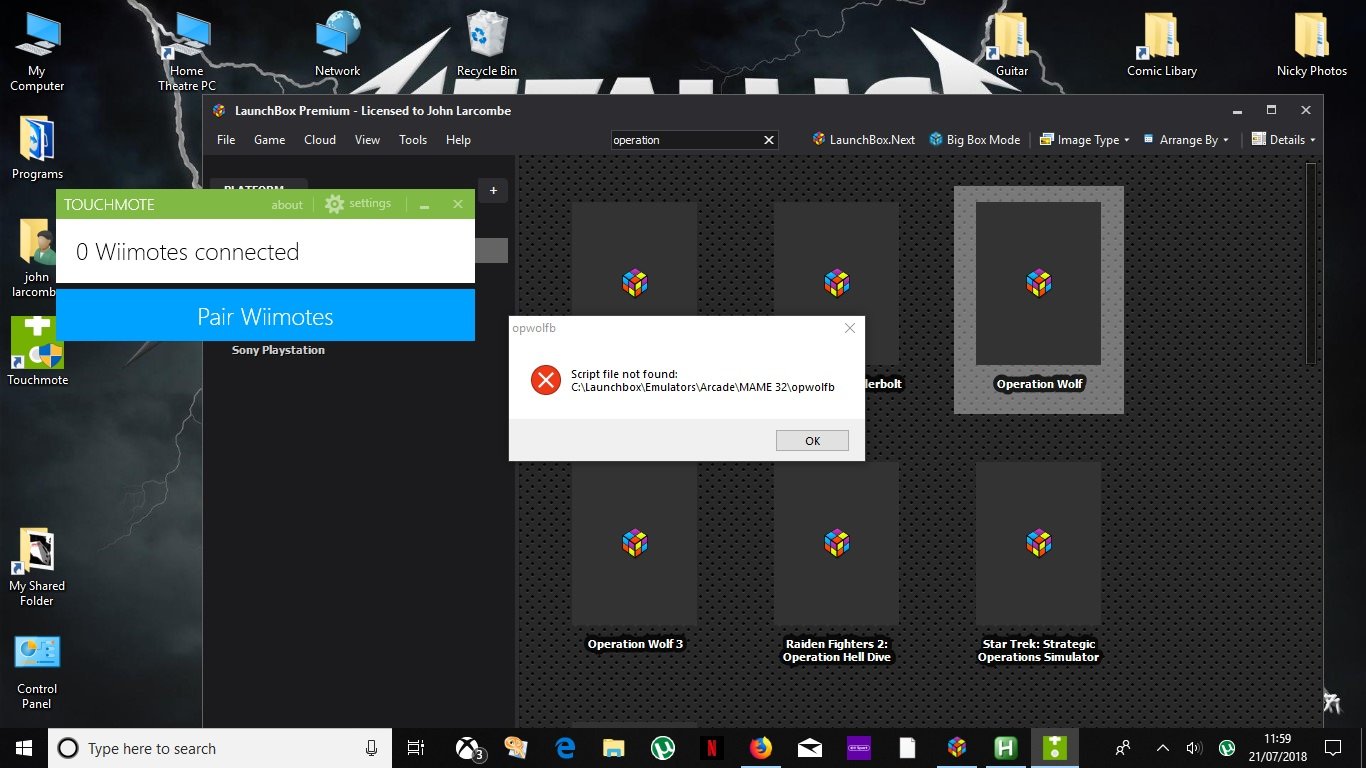Open Home Theatre PC shortcut

point(186,52)
